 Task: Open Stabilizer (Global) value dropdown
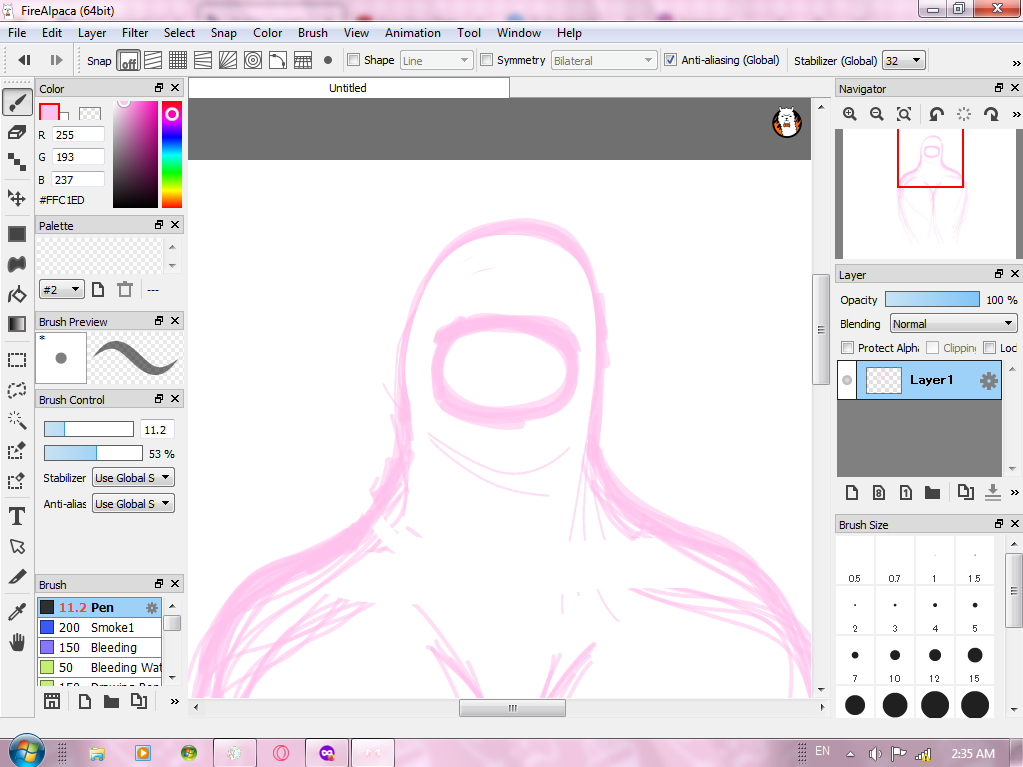coord(904,61)
